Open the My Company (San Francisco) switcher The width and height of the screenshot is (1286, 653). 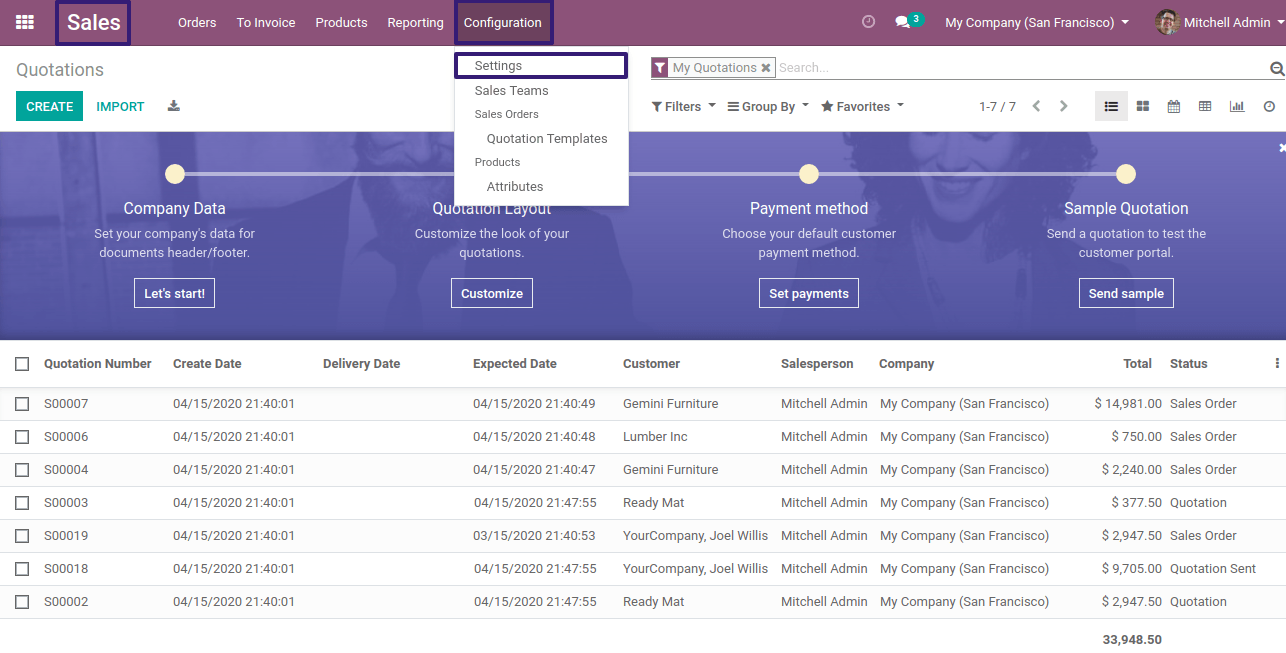point(1037,22)
